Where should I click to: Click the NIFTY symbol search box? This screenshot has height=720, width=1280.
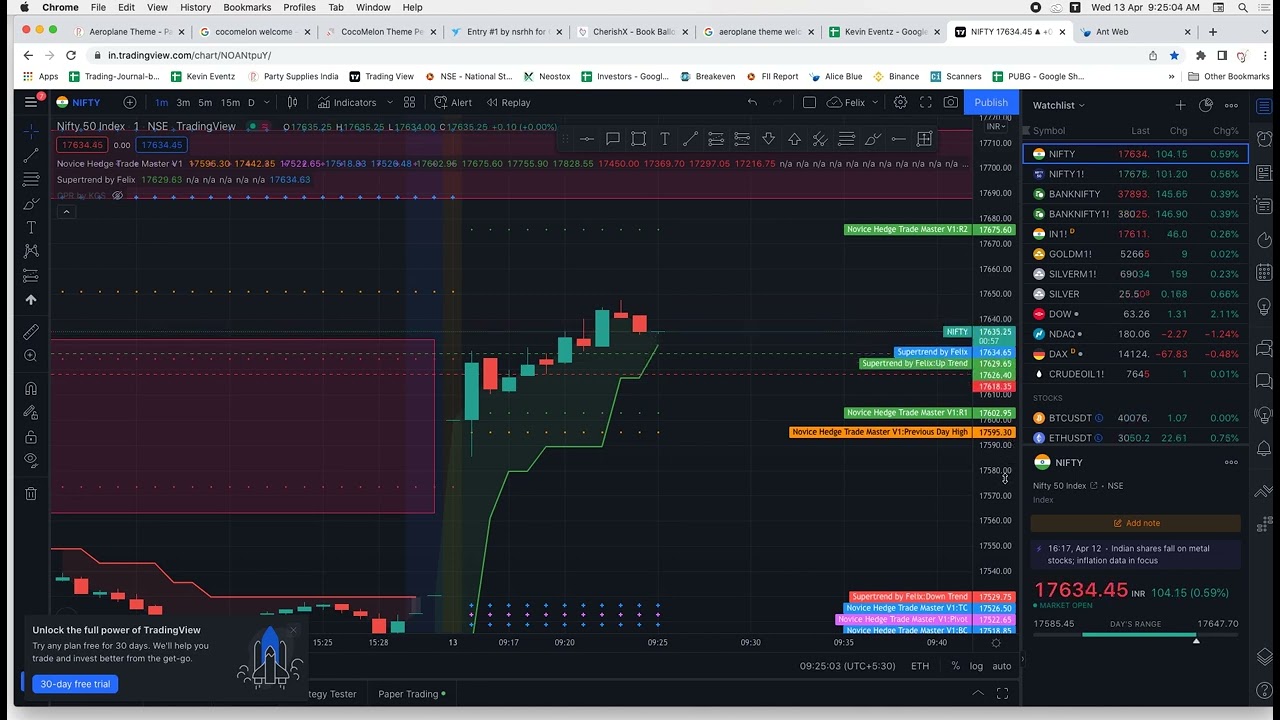pos(79,102)
